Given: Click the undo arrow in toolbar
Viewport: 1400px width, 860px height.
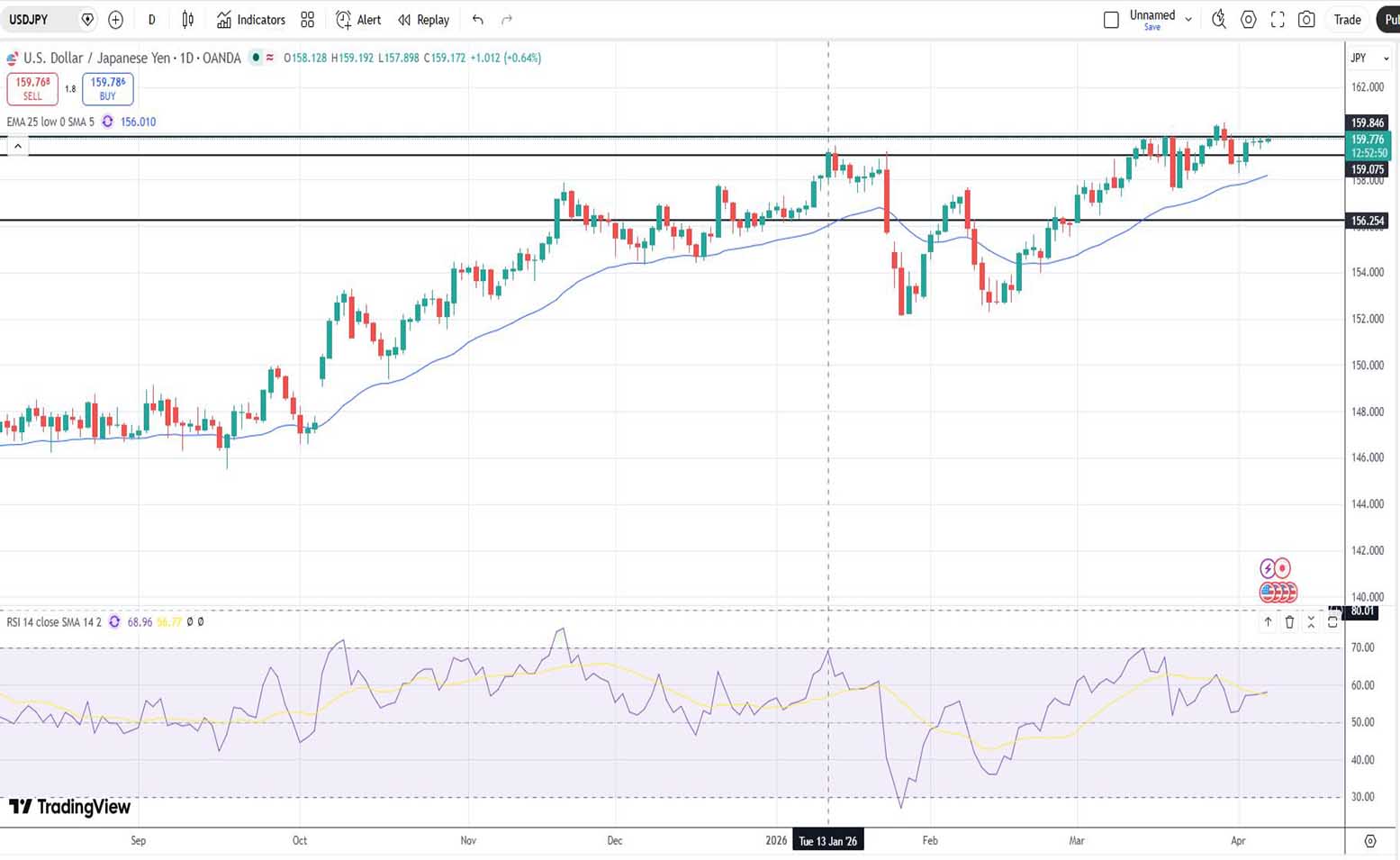Looking at the screenshot, I should coord(477,20).
